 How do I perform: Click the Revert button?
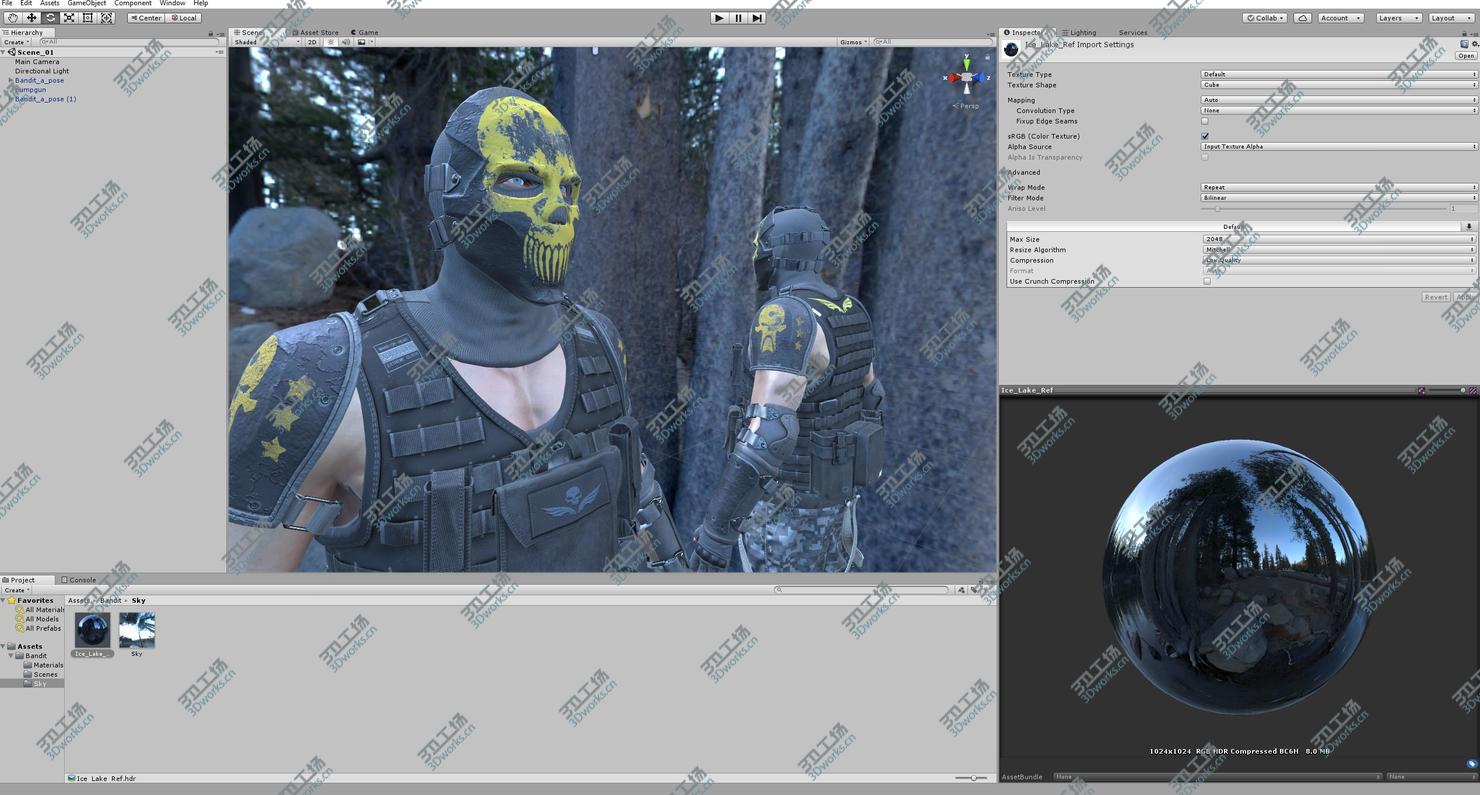tap(1436, 297)
